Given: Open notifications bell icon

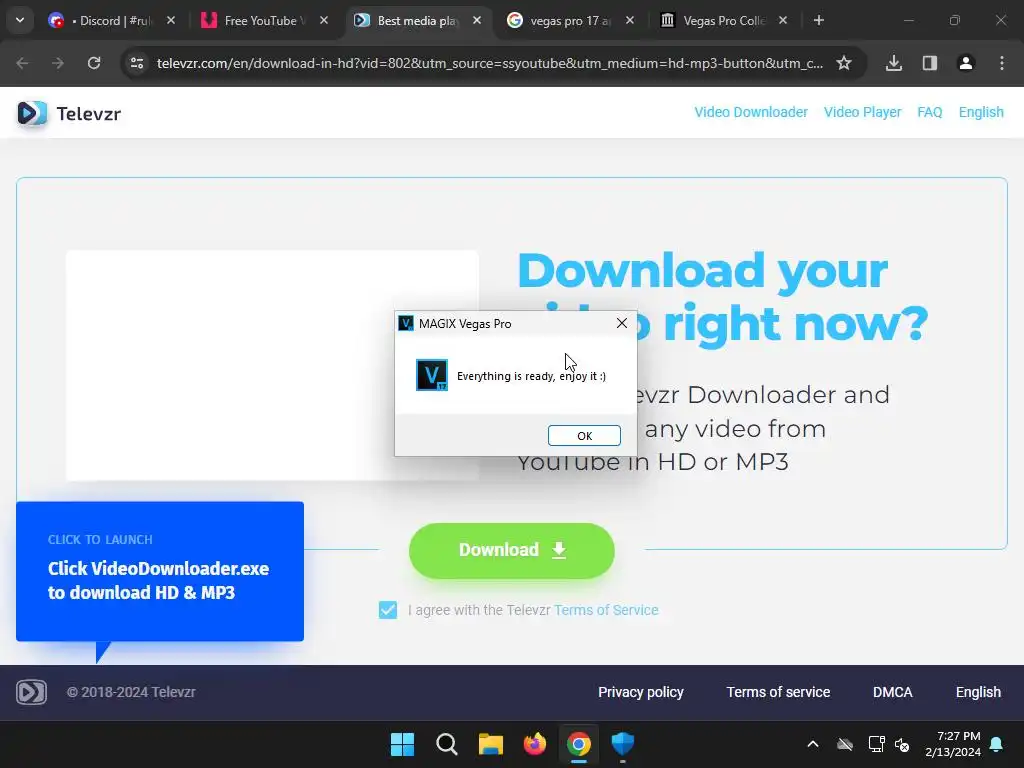Looking at the screenshot, I should coord(997,744).
